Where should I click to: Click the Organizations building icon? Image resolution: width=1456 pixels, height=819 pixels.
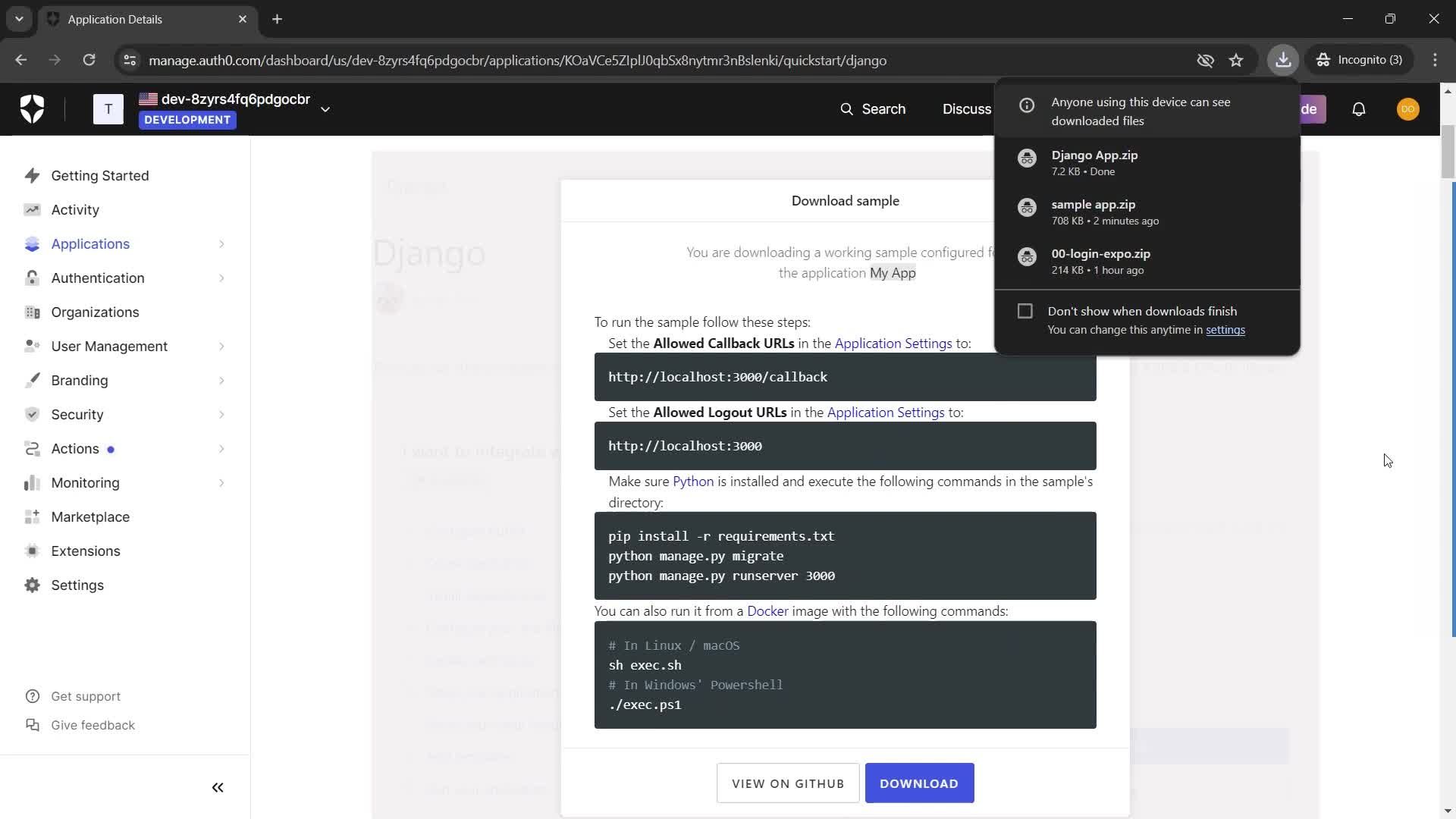[x=32, y=312]
